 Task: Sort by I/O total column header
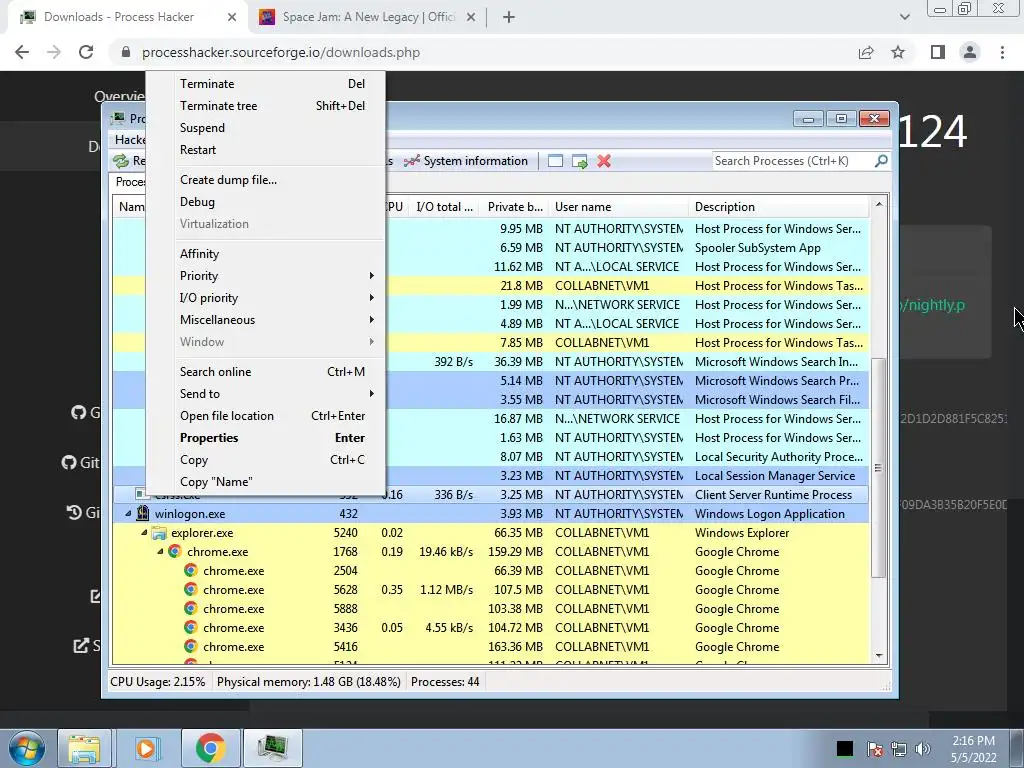coord(445,207)
